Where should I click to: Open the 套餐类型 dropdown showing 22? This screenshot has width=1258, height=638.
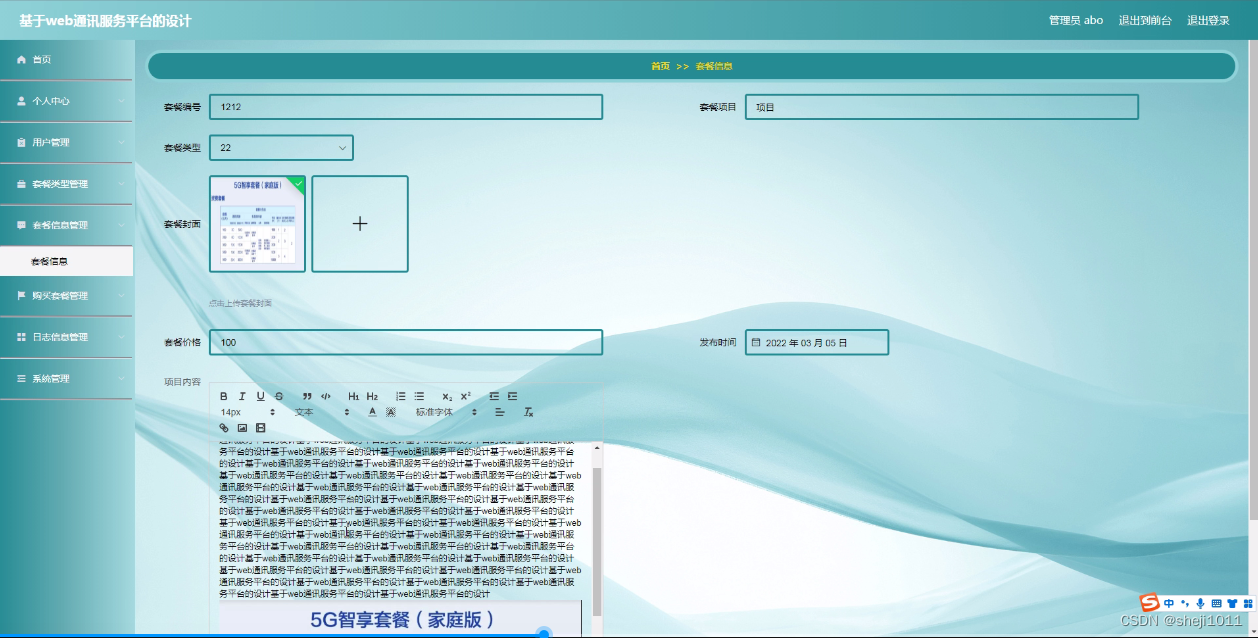coord(281,146)
